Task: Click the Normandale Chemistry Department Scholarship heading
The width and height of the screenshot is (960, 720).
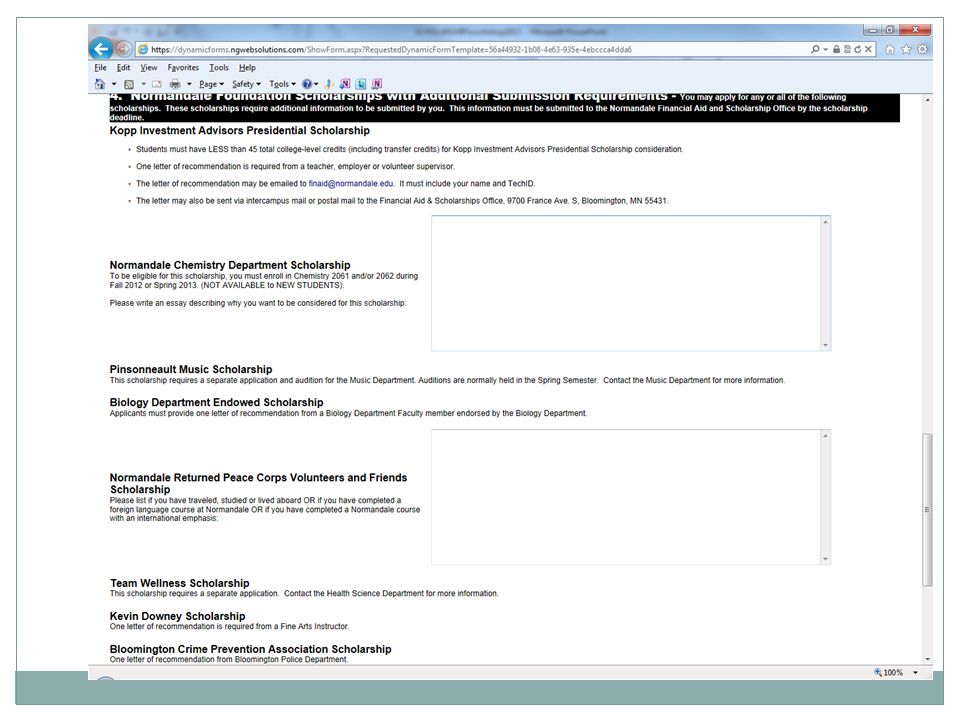Action: click(x=230, y=265)
